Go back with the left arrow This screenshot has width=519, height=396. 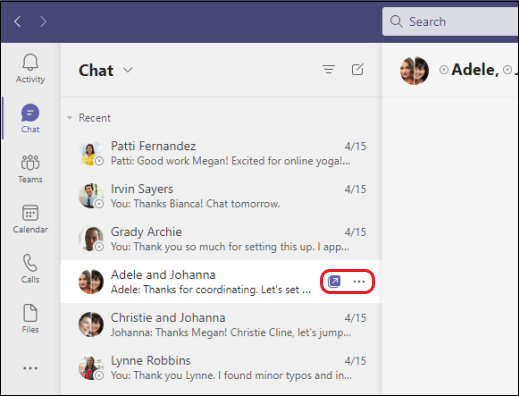(x=18, y=22)
